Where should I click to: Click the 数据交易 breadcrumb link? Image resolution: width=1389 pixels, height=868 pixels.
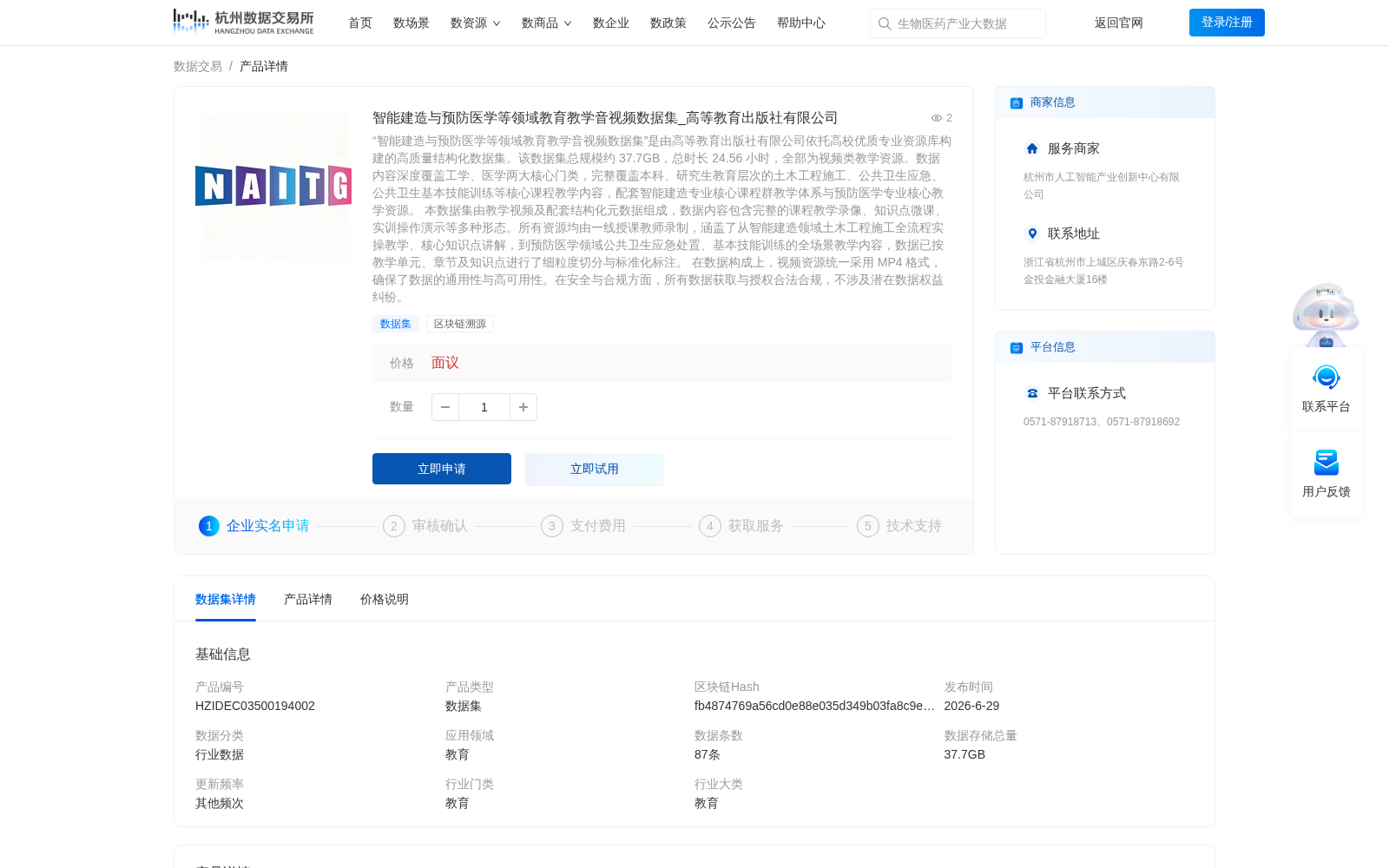tap(198, 66)
